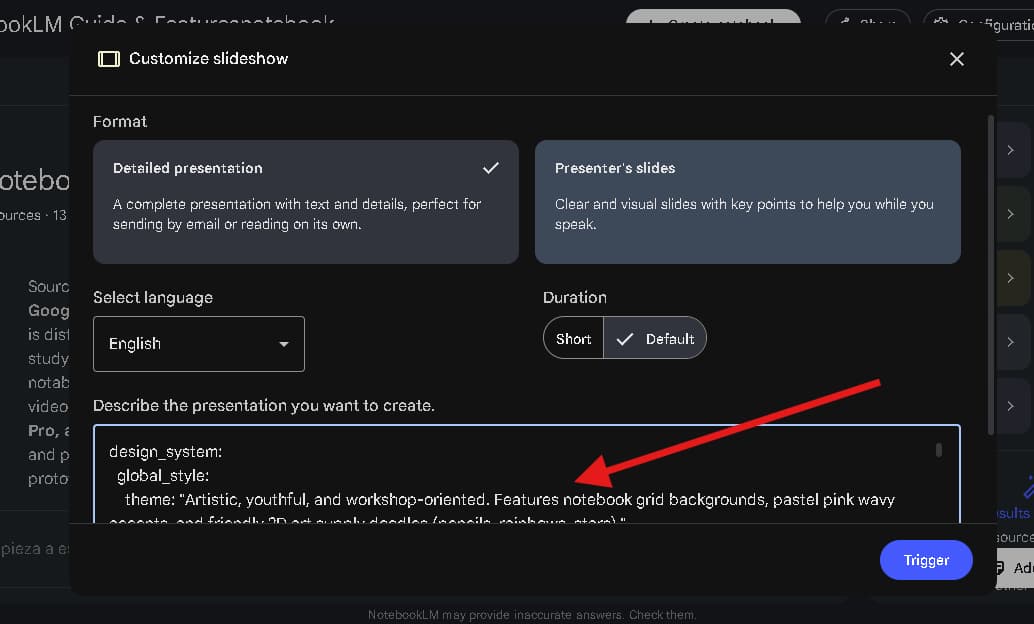The height and width of the screenshot is (624, 1034).
Task: Click the checkmark icon in Default duration
Action: pyautogui.click(x=626, y=339)
